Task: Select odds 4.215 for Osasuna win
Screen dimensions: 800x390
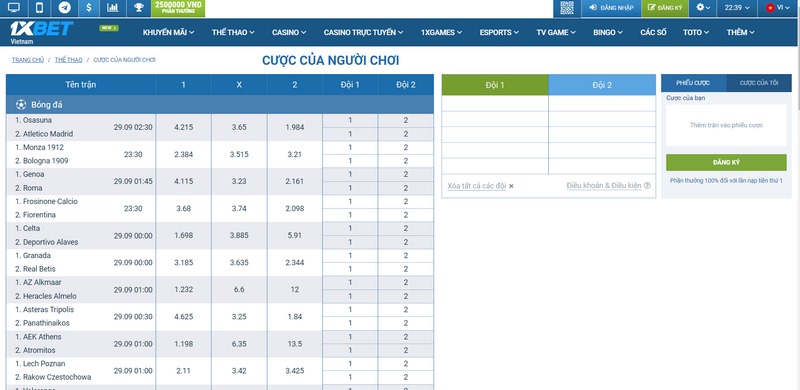Action: 183,127
